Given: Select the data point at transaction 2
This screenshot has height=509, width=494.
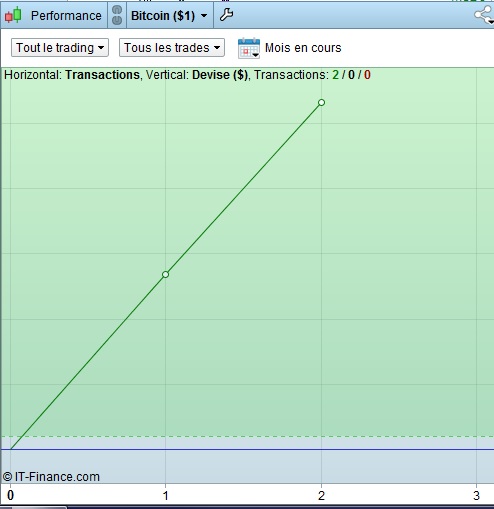Looking at the screenshot, I should point(321,102).
